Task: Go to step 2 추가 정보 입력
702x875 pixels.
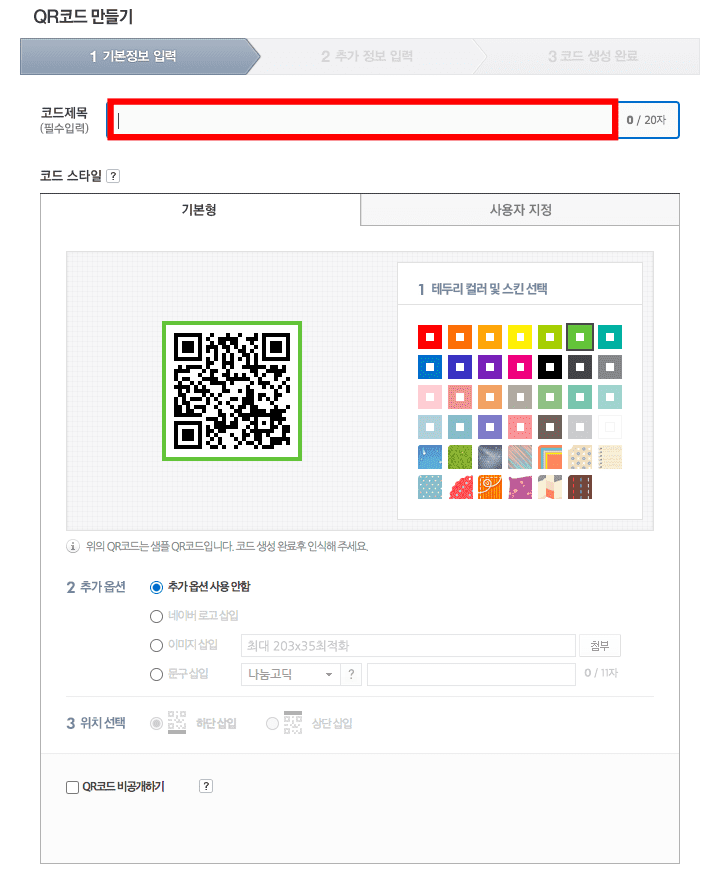Action: [367, 56]
